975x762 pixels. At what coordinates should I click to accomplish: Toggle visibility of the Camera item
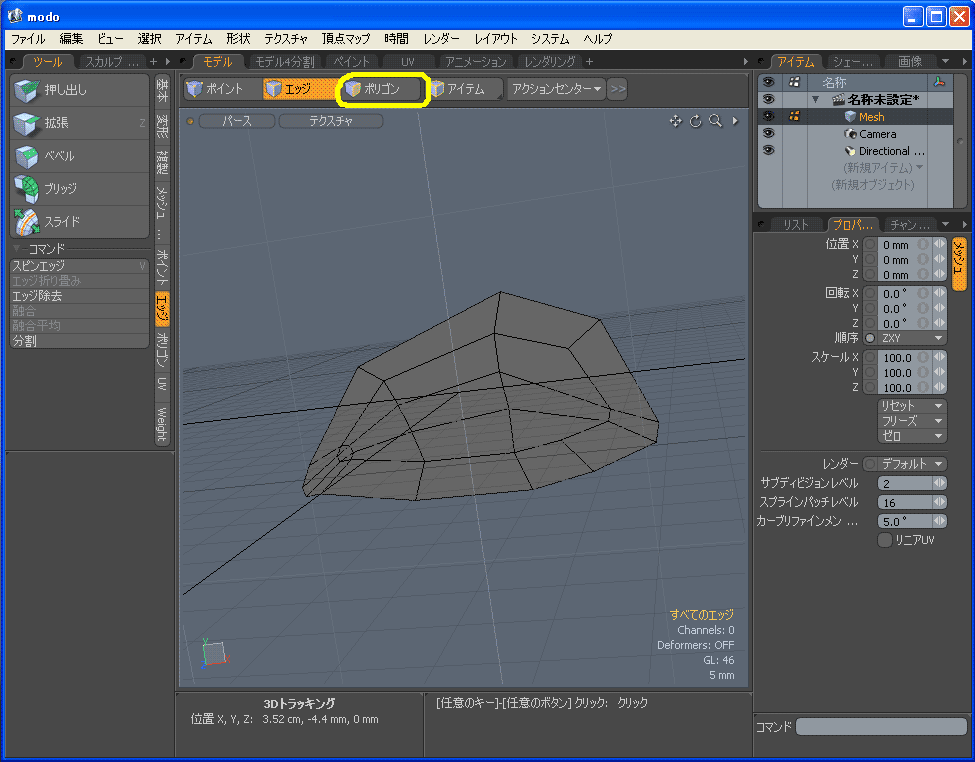(x=769, y=133)
